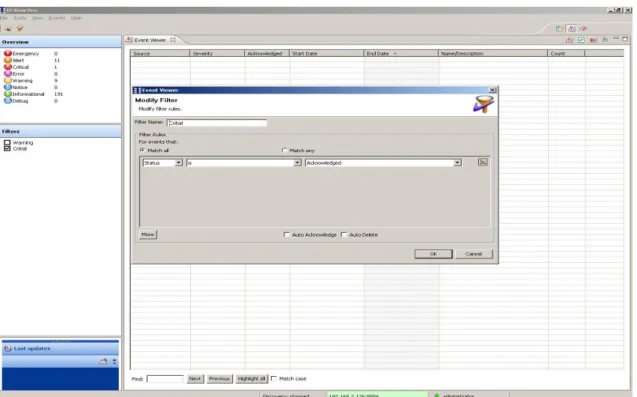637x397 pixels.
Task: Click the Previous find button
Action: pyautogui.click(x=219, y=378)
